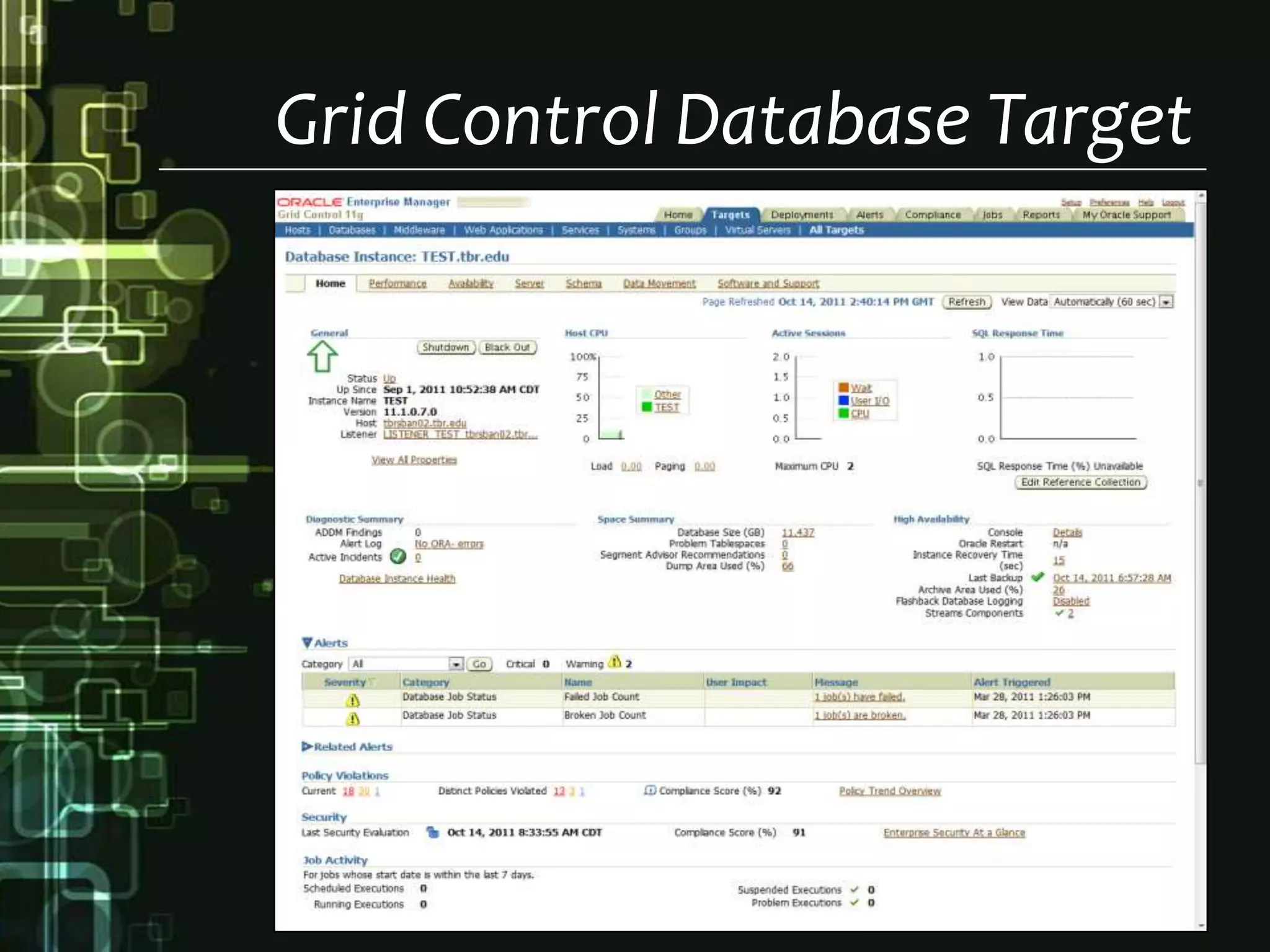
Task: Open the Database Instance Health link
Action: point(397,578)
